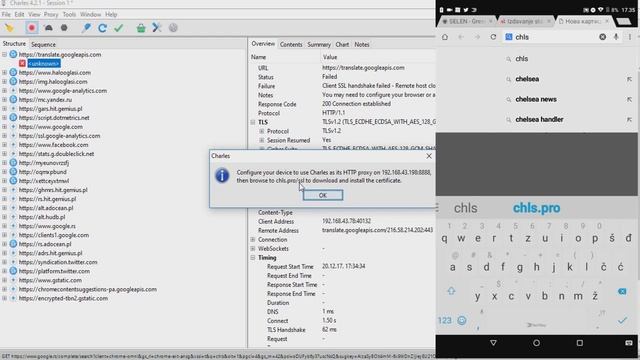640x360 pixels.
Task: Click the green validate checkmark icon
Action: pyautogui.click(x=118, y=28)
